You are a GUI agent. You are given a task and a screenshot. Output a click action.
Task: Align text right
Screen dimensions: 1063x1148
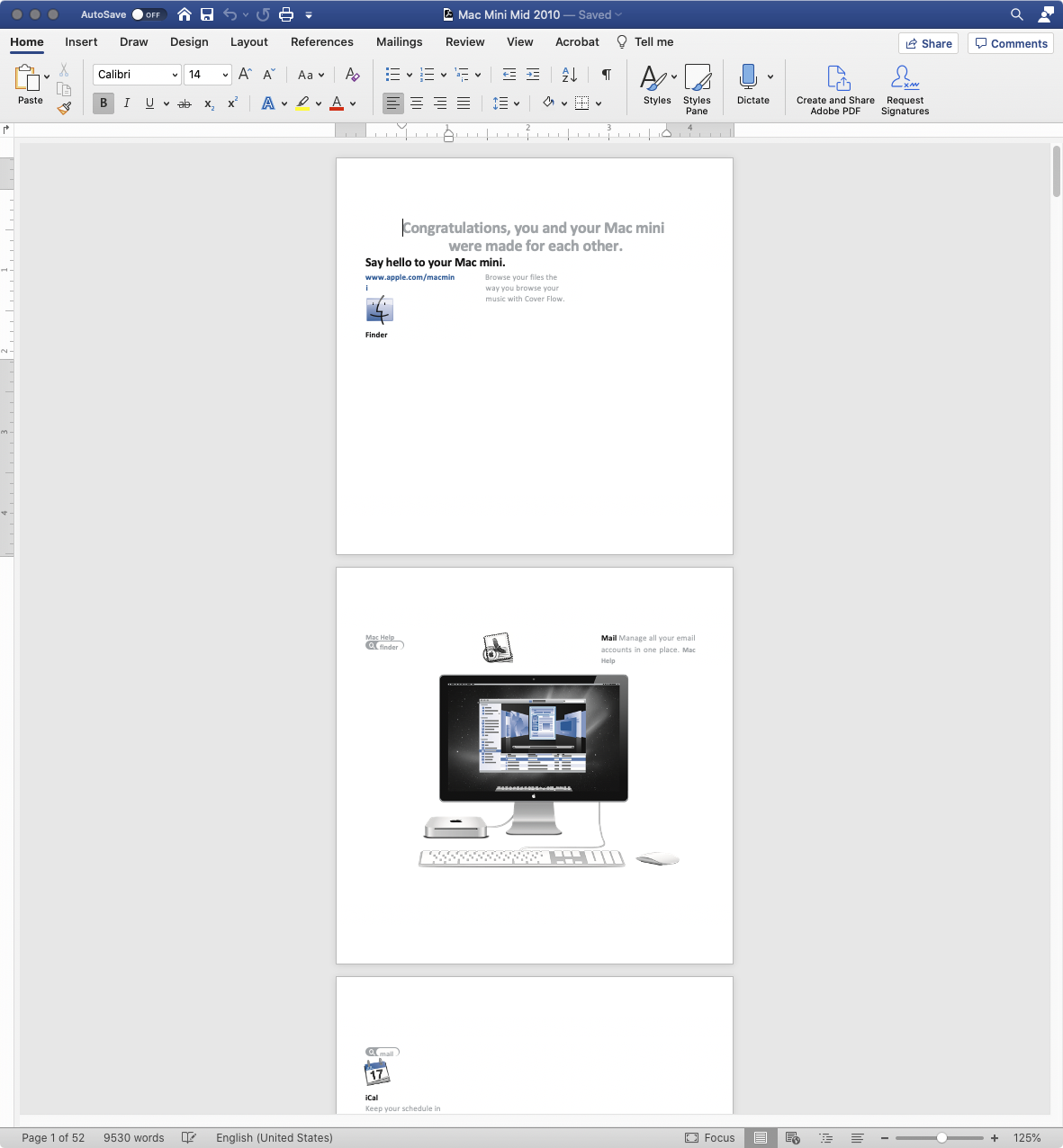440,103
